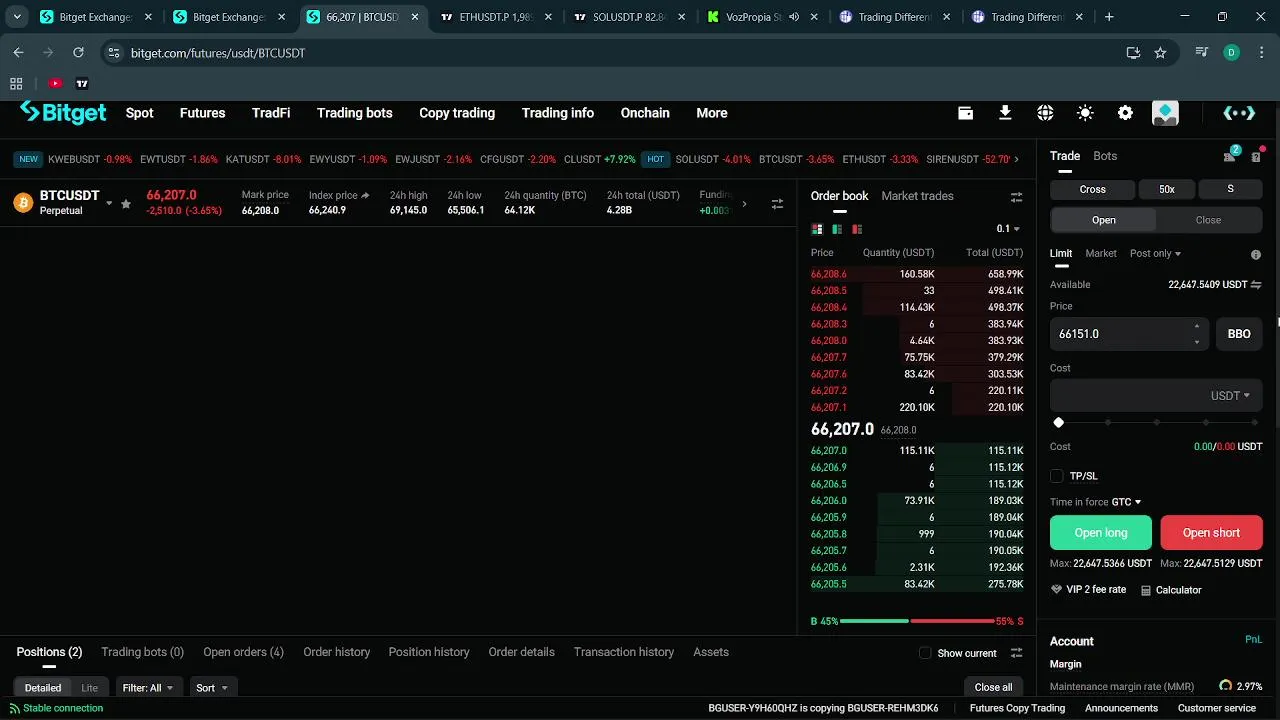The height and width of the screenshot is (720, 1280).
Task: Switch positions view to Lite
Action: point(90,688)
